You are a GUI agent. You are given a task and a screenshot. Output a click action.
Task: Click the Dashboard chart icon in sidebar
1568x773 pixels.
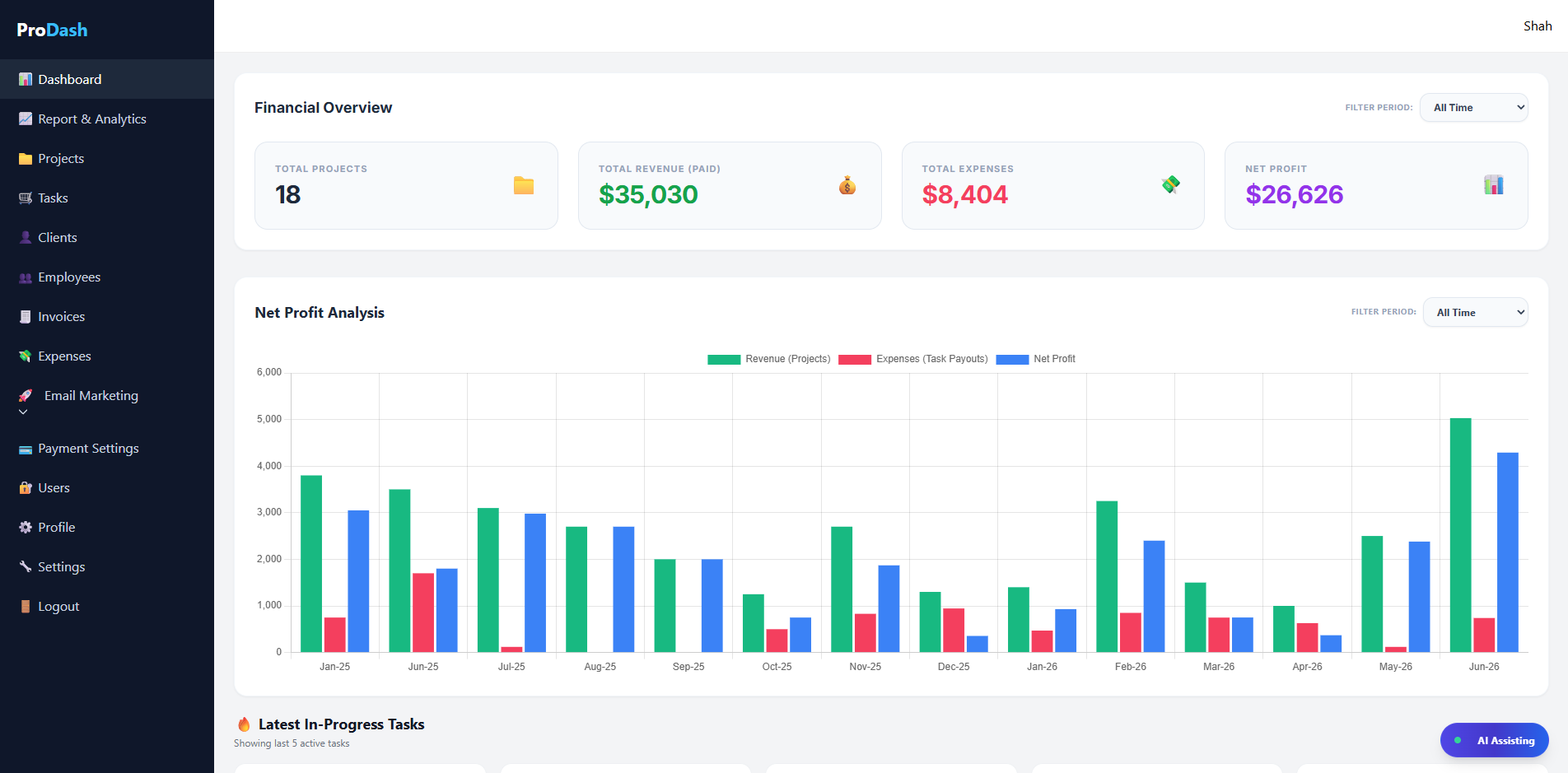click(x=26, y=80)
